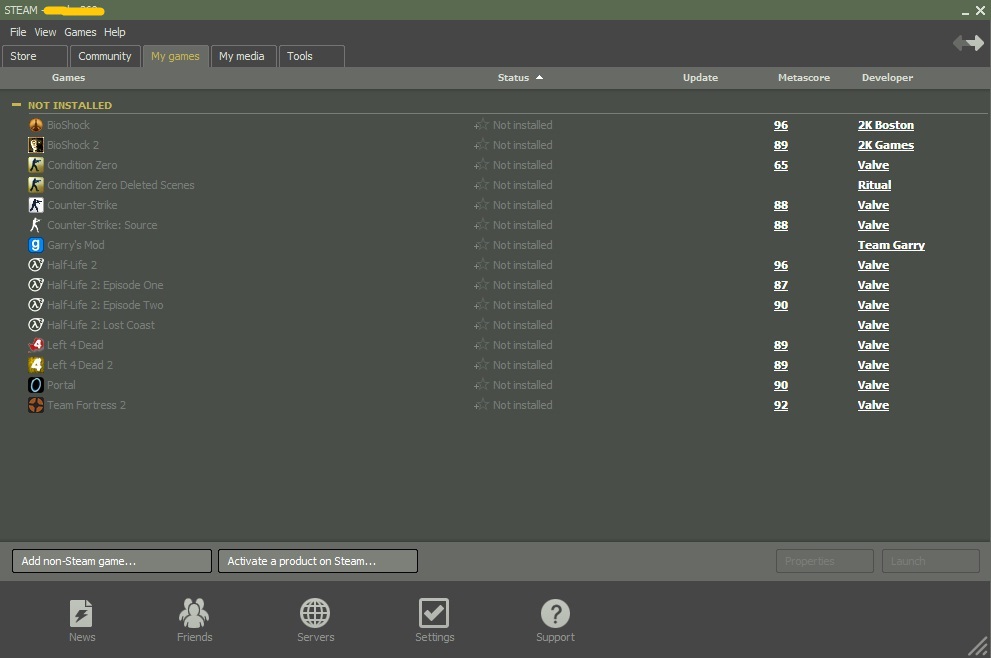Toggle favorite star for Counter-Strike: Source
This screenshot has width=991, height=658.
click(482, 225)
